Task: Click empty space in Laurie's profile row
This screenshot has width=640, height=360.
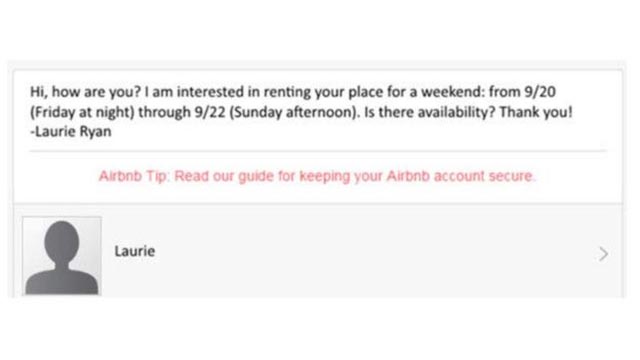Action: tap(367, 253)
